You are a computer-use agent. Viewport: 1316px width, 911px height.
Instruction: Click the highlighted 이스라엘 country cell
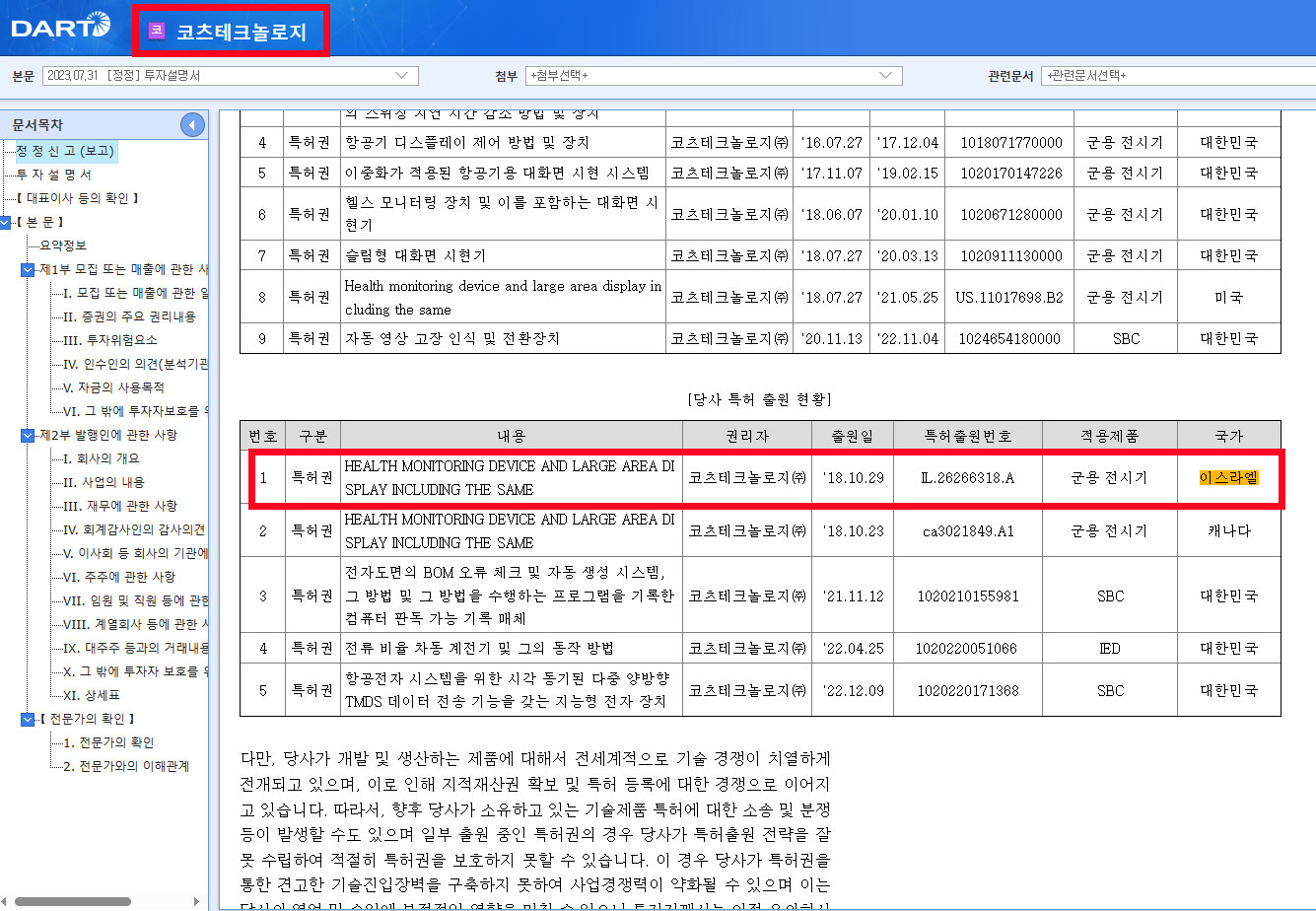1228,477
